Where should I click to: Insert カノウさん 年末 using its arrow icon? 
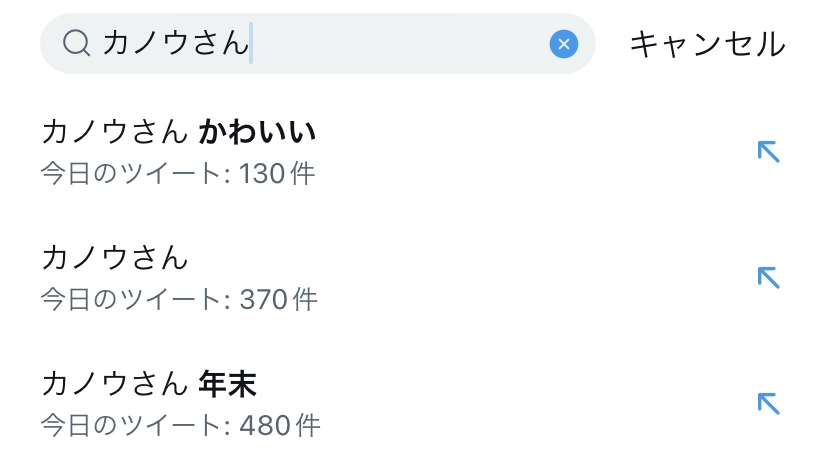pyautogui.click(x=767, y=403)
